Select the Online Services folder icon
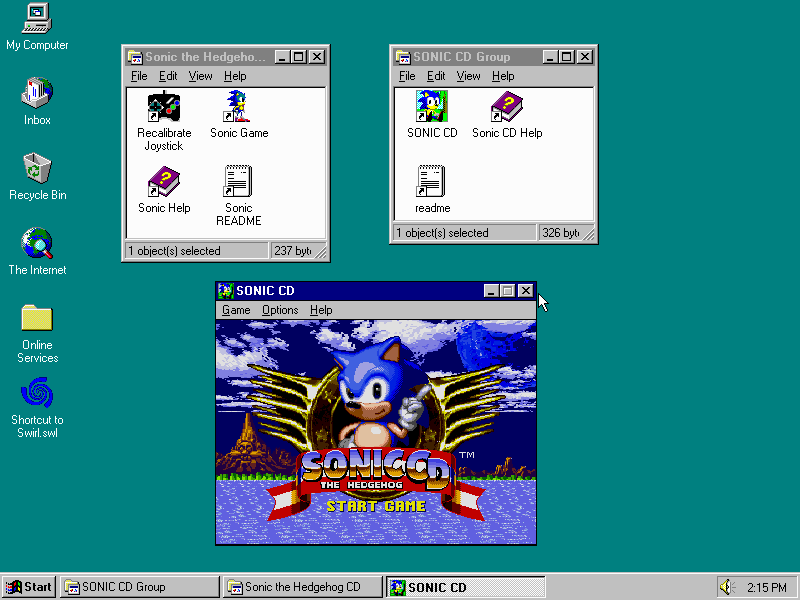Image resolution: width=800 pixels, height=600 pixels. pyautogui.click(x=37, y=318)
